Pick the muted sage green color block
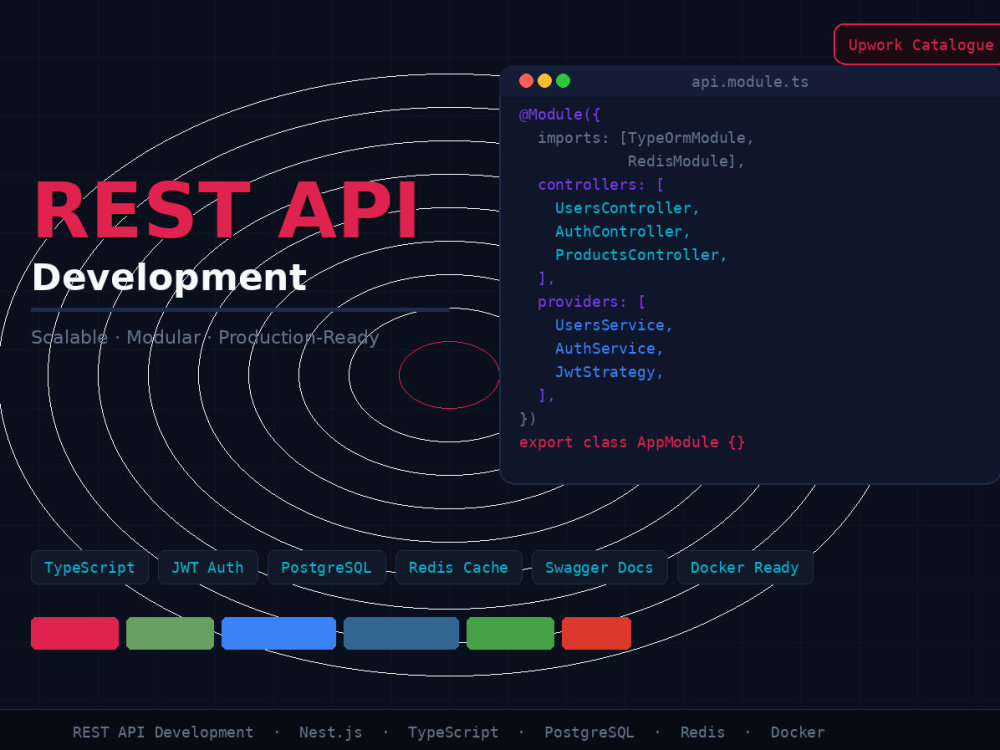This screenshot has height=750, width=1000. pos(170,633)
